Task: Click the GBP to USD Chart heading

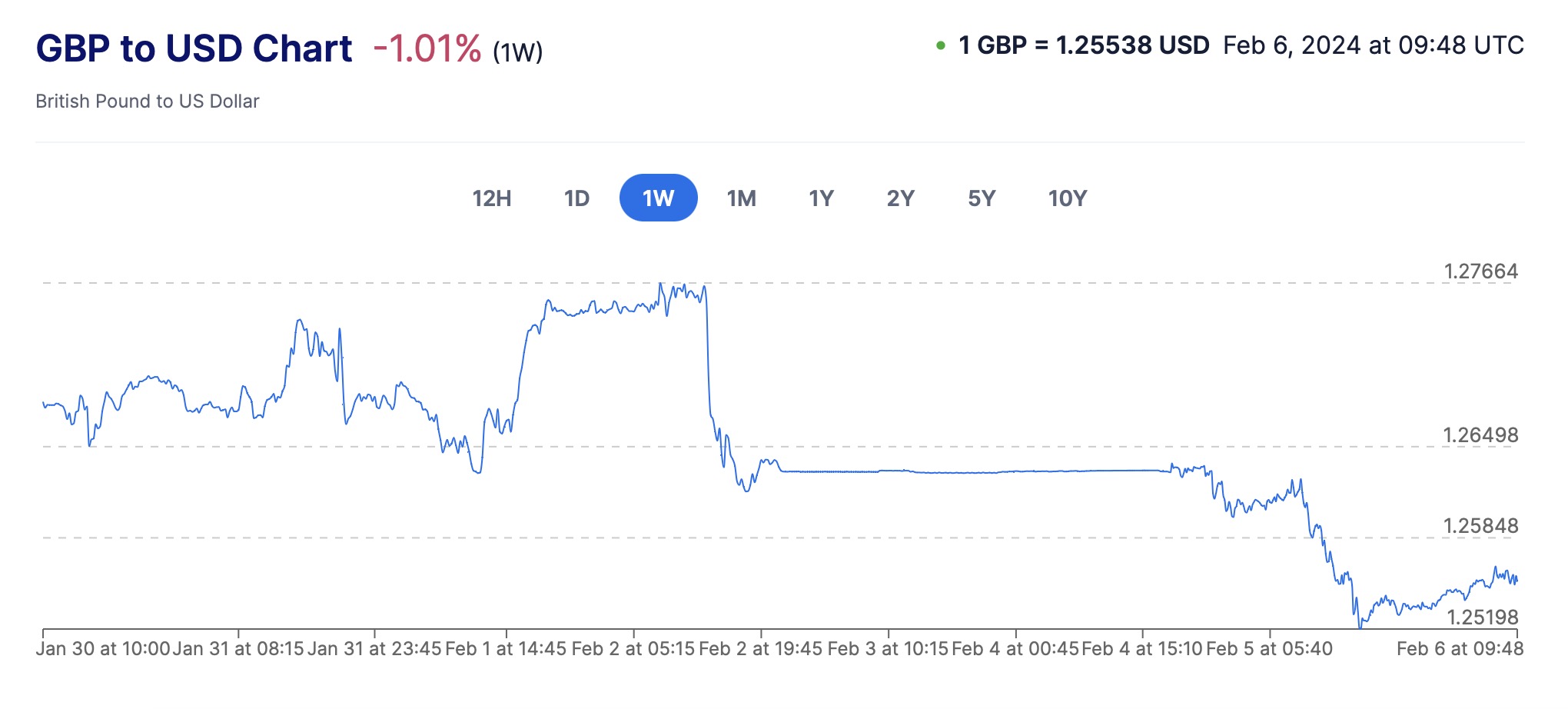Action: pos(194,48)
